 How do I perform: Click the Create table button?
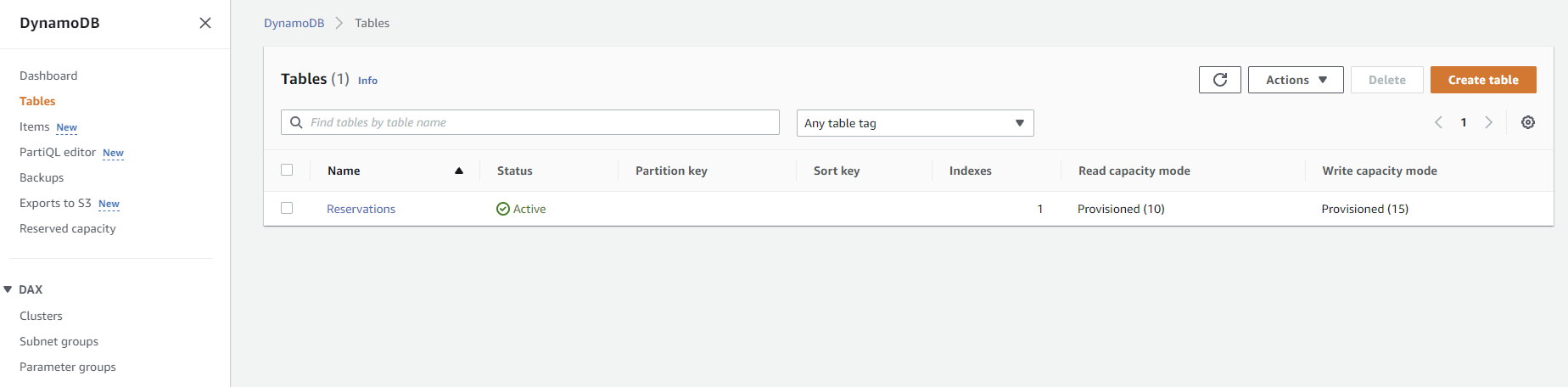point(1482,80)
